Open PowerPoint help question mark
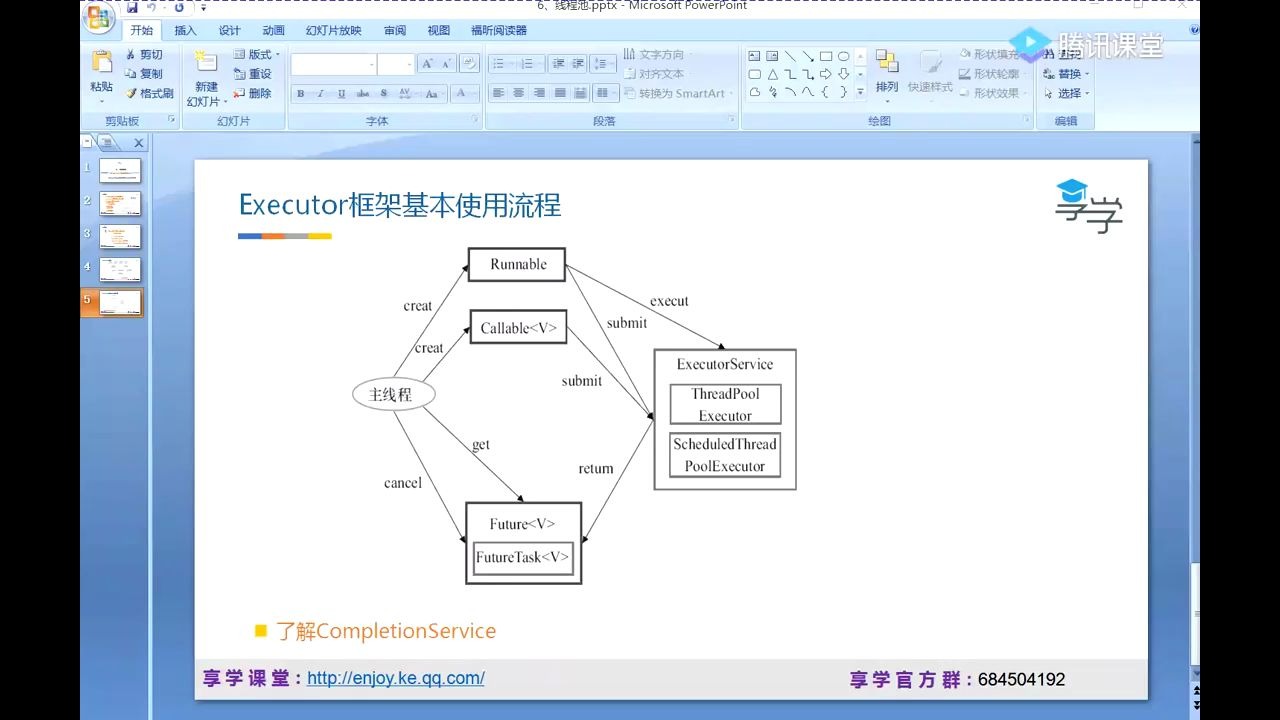The image size is (1280, 720). [x=1194, y=31]
